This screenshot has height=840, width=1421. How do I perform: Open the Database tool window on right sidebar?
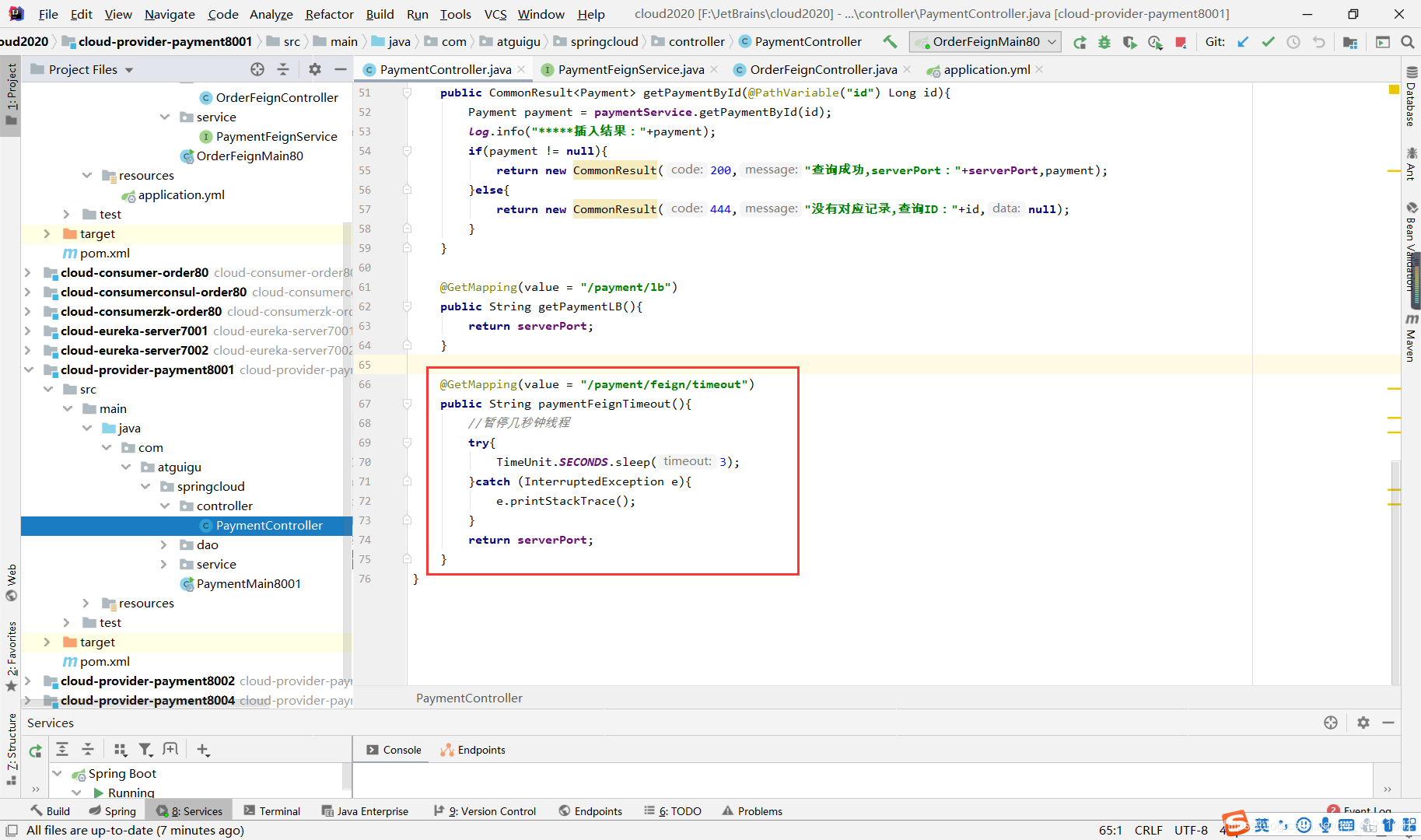pyautogui.click(x=1411, y=96)
